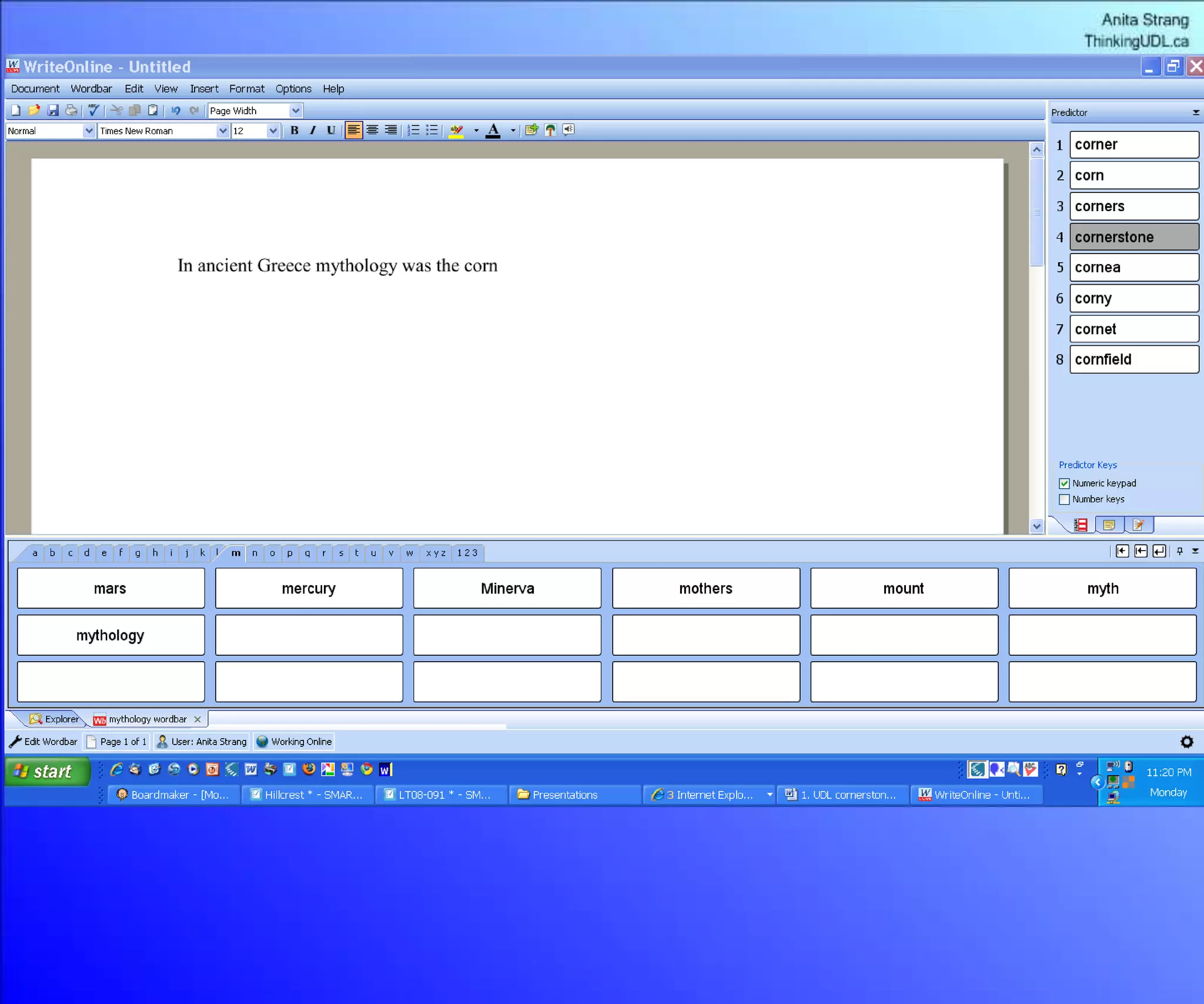The height and width of the screenshot is (1004, 1204).
Task: Click the WriteOnline taskbar button
Action: (976, 795)
